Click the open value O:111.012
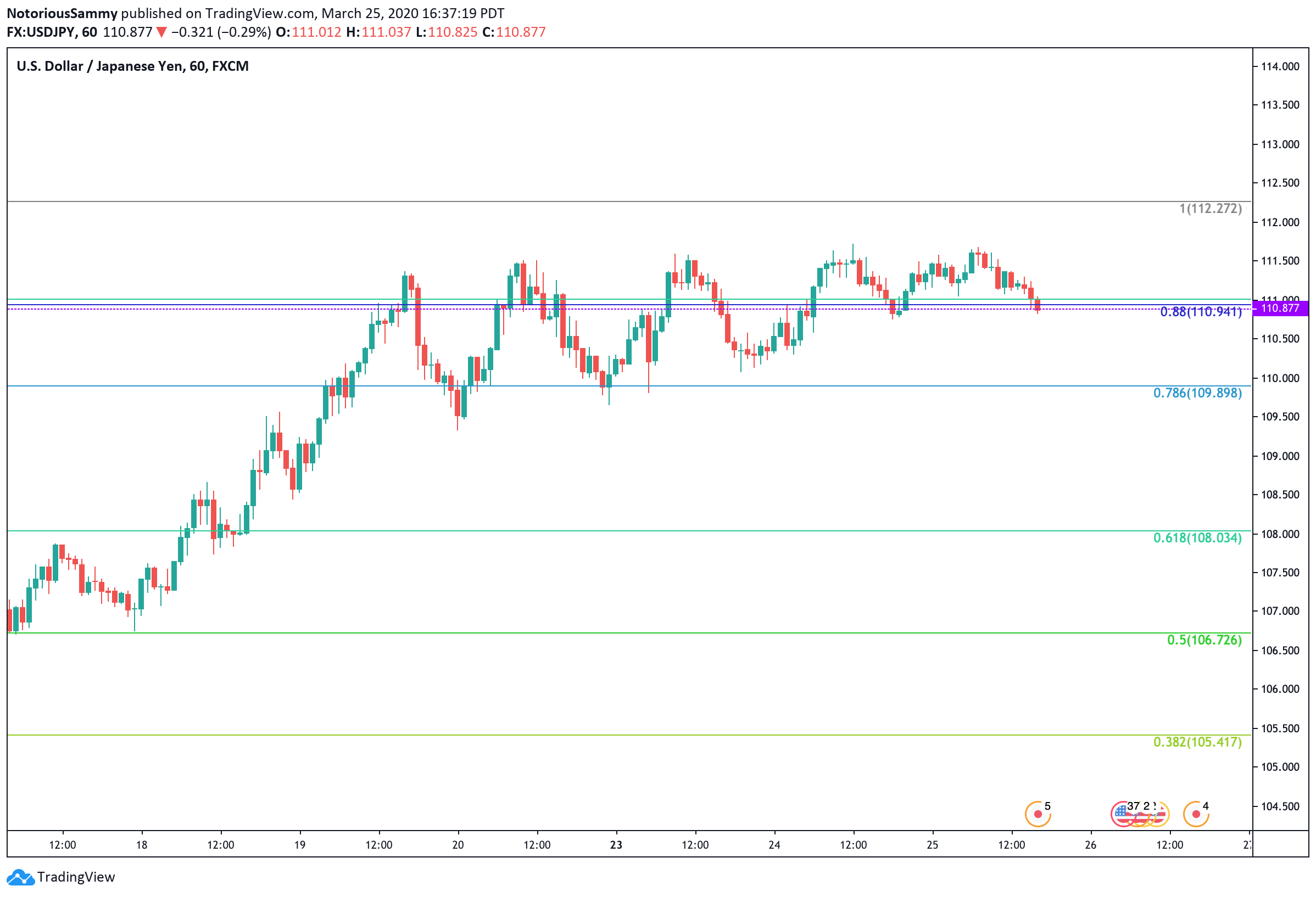Viewport: 1316px width, 897px height. click(x=309, y=32)
